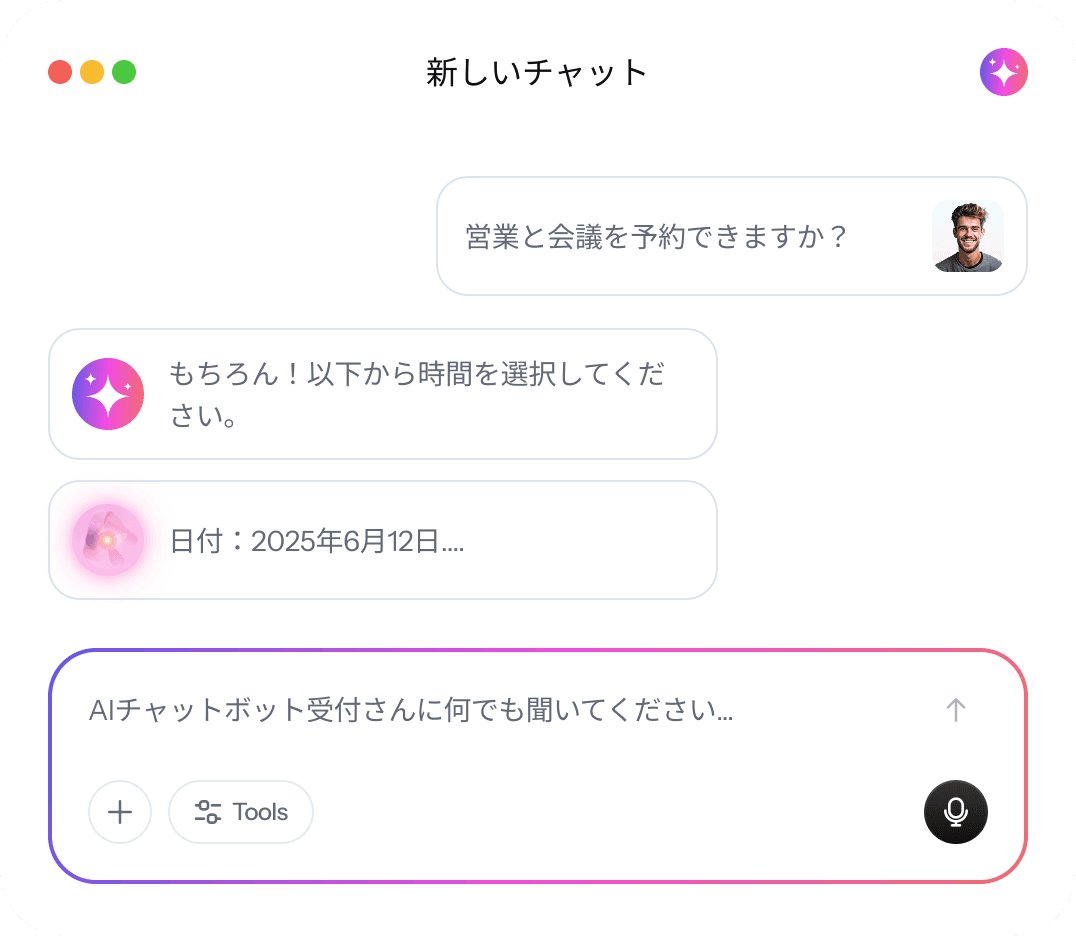Viewport: 1076px width, 936px height.
Task: Expand the truncated date message at its ellipsis
Action: point(453,543)
